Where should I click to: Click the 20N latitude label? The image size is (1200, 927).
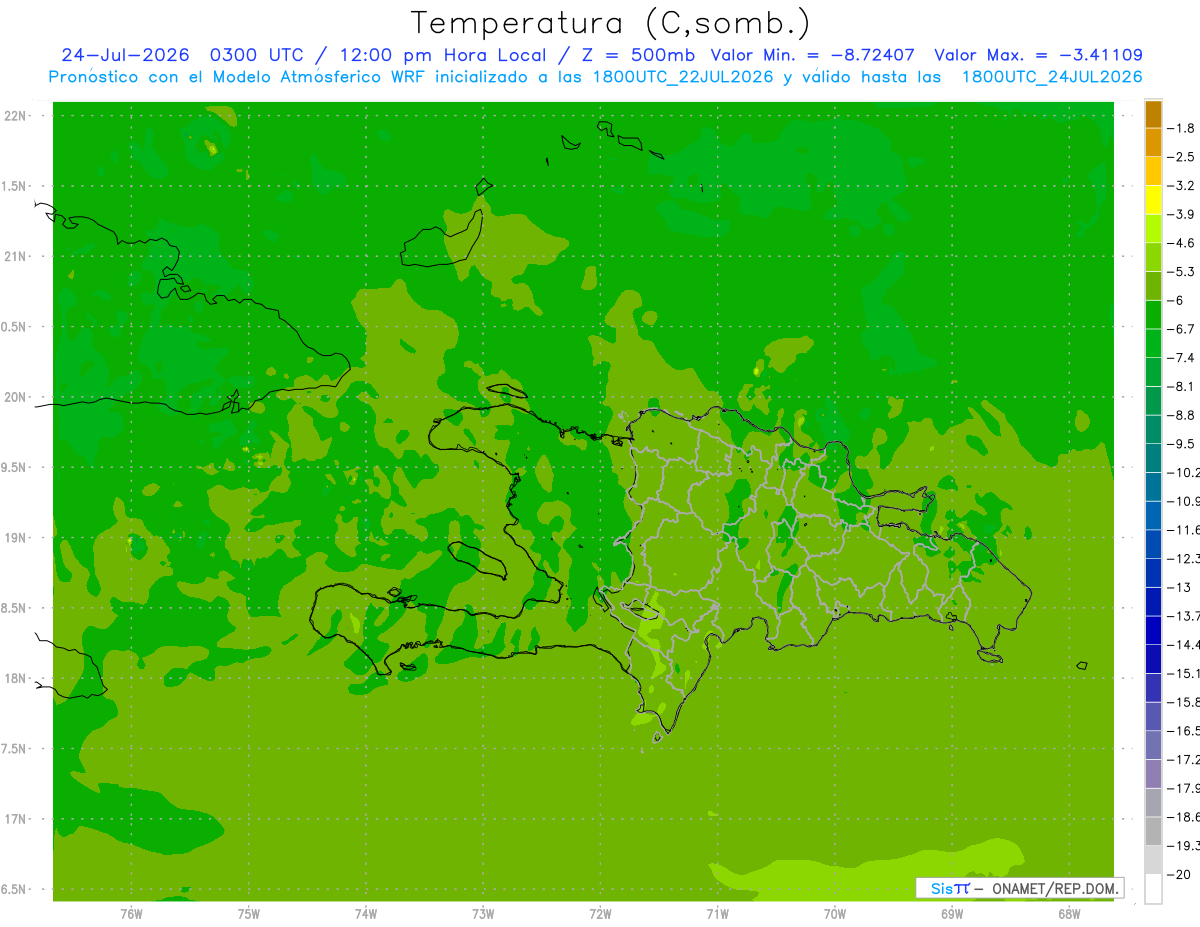(x=15, y=397)
